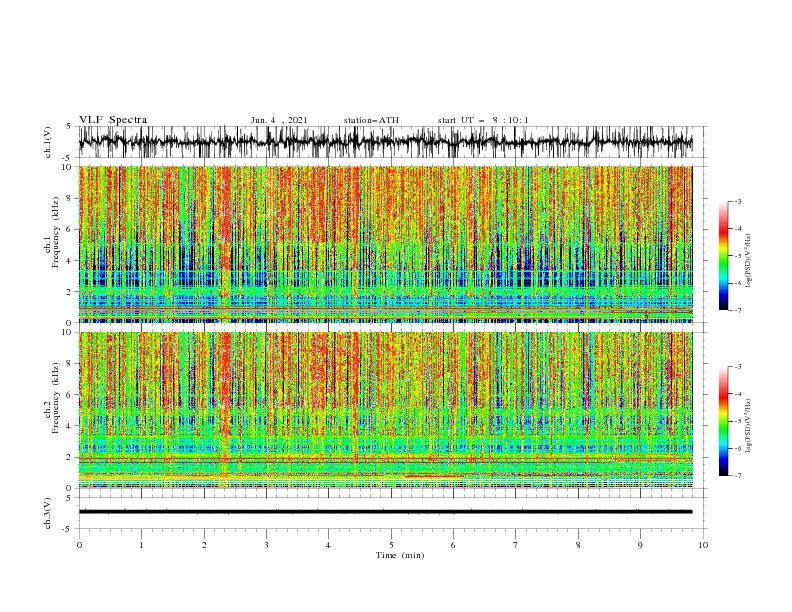The height and width of the screenshot is (612, 792).
Task: Click the time axis tick label "10"
Action: (x=703, y=545)
